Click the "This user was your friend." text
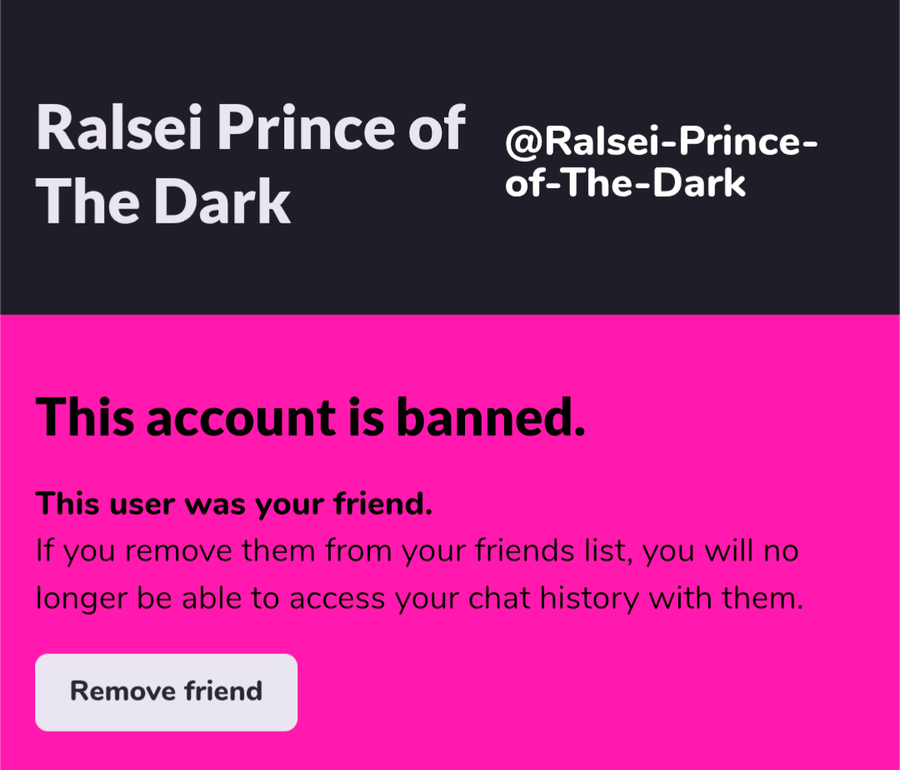 click(234, 504)
